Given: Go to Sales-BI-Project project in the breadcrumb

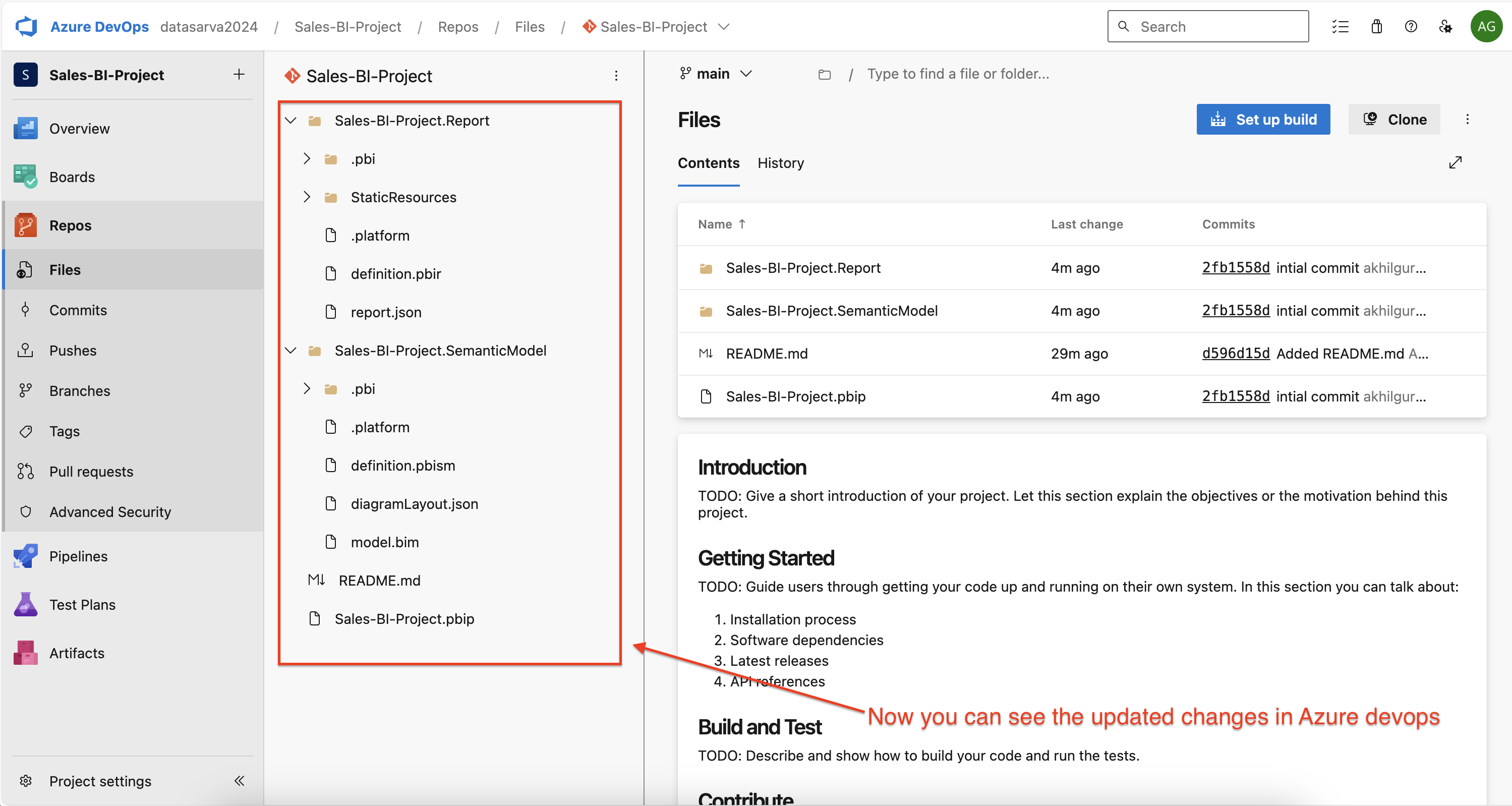Looking at the screenshot, I should (x=347, y=26).
